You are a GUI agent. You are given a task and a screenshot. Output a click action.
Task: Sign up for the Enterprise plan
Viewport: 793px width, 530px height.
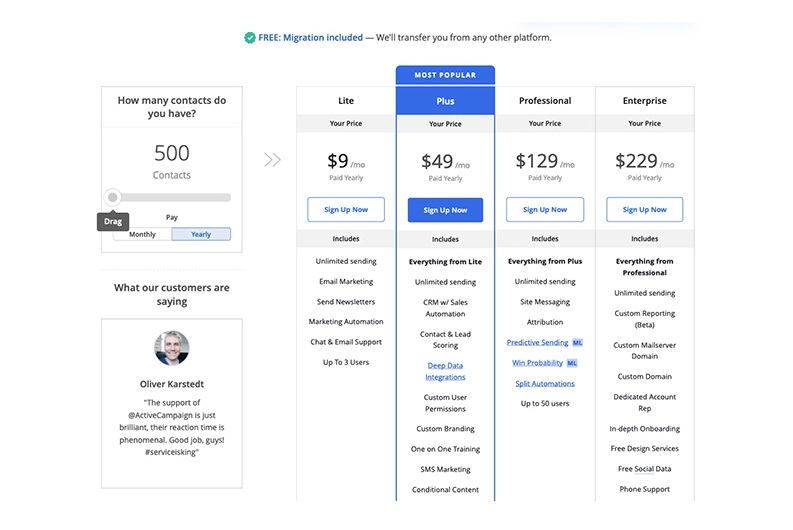point(645,210)
